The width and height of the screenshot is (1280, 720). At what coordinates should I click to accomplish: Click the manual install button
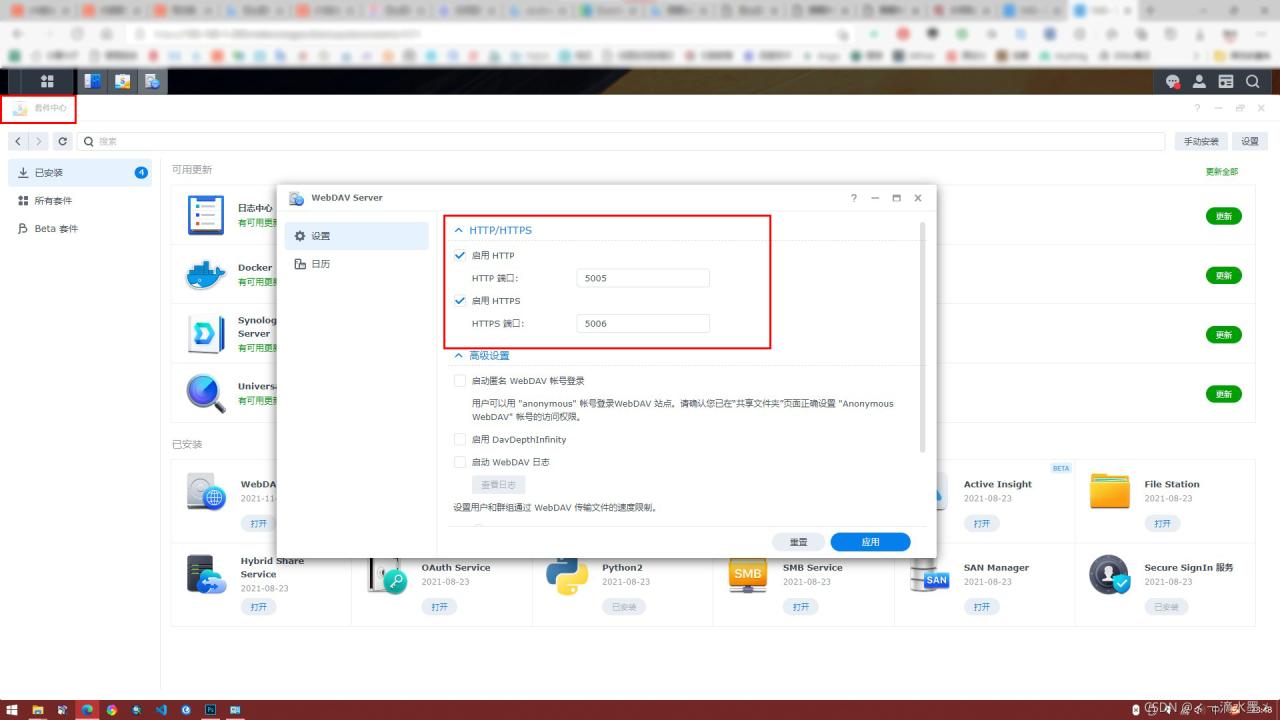1199,142
